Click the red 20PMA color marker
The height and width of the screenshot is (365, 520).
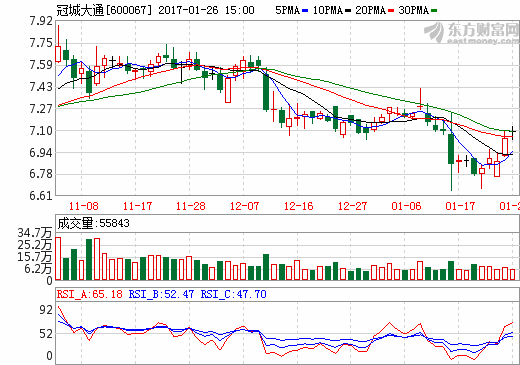(x=391, y=11)
